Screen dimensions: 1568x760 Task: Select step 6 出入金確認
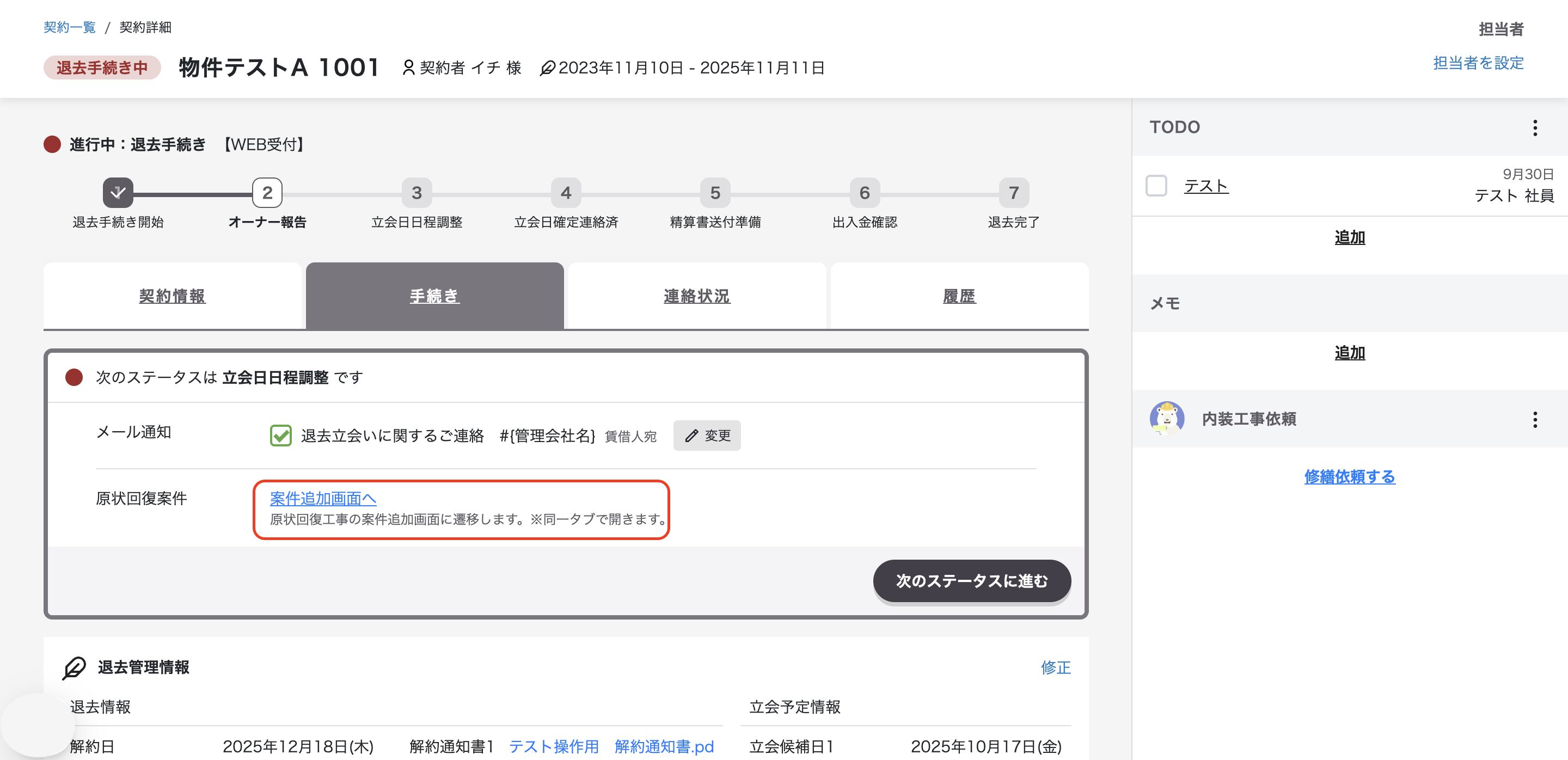[865, 193]
